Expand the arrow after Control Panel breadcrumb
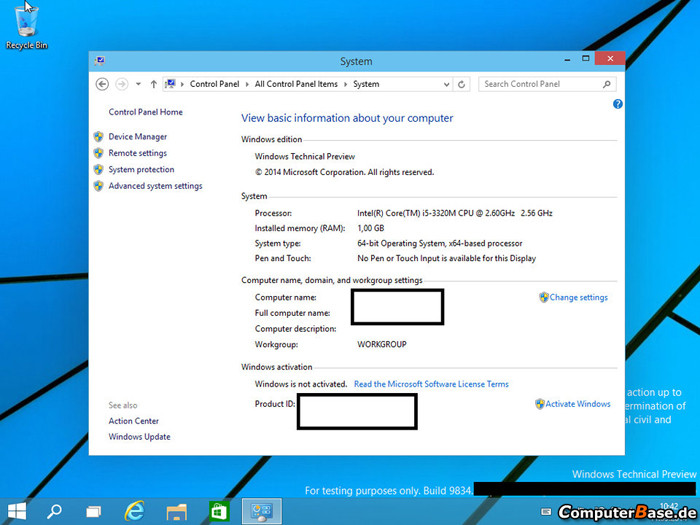Viewport: 700px width, 525px height. click(248, 84)
